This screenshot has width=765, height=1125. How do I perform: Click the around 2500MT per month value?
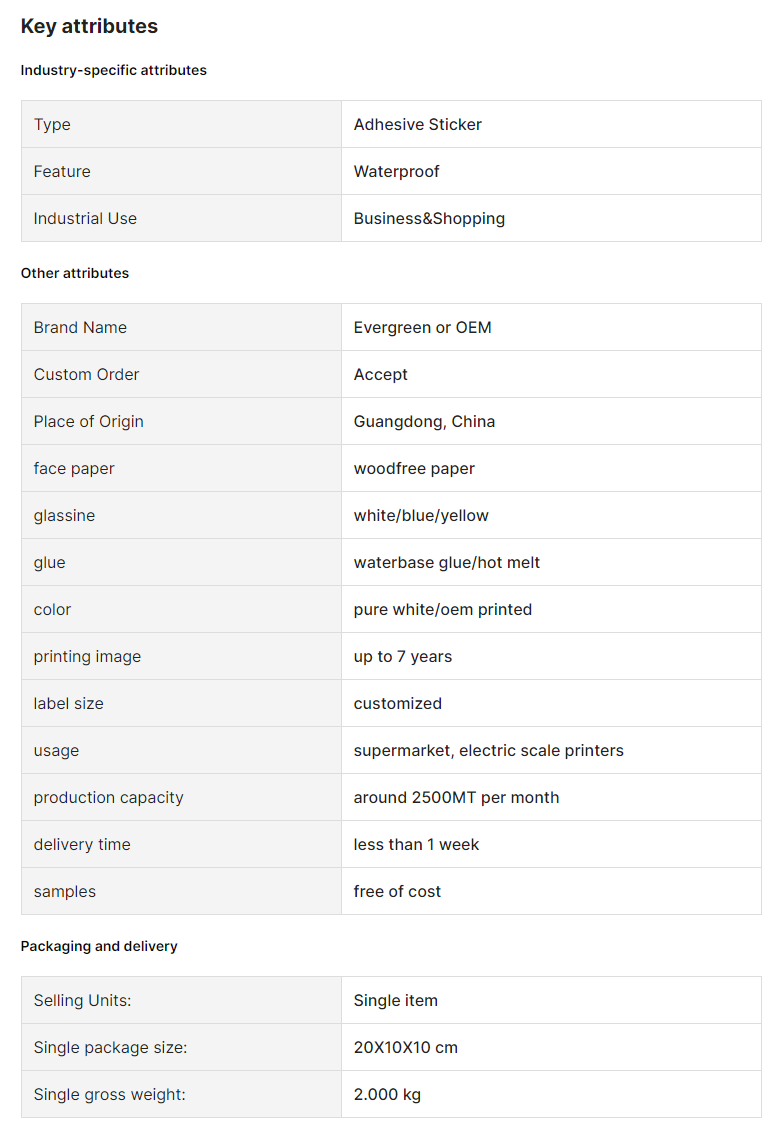pos(456,797)
